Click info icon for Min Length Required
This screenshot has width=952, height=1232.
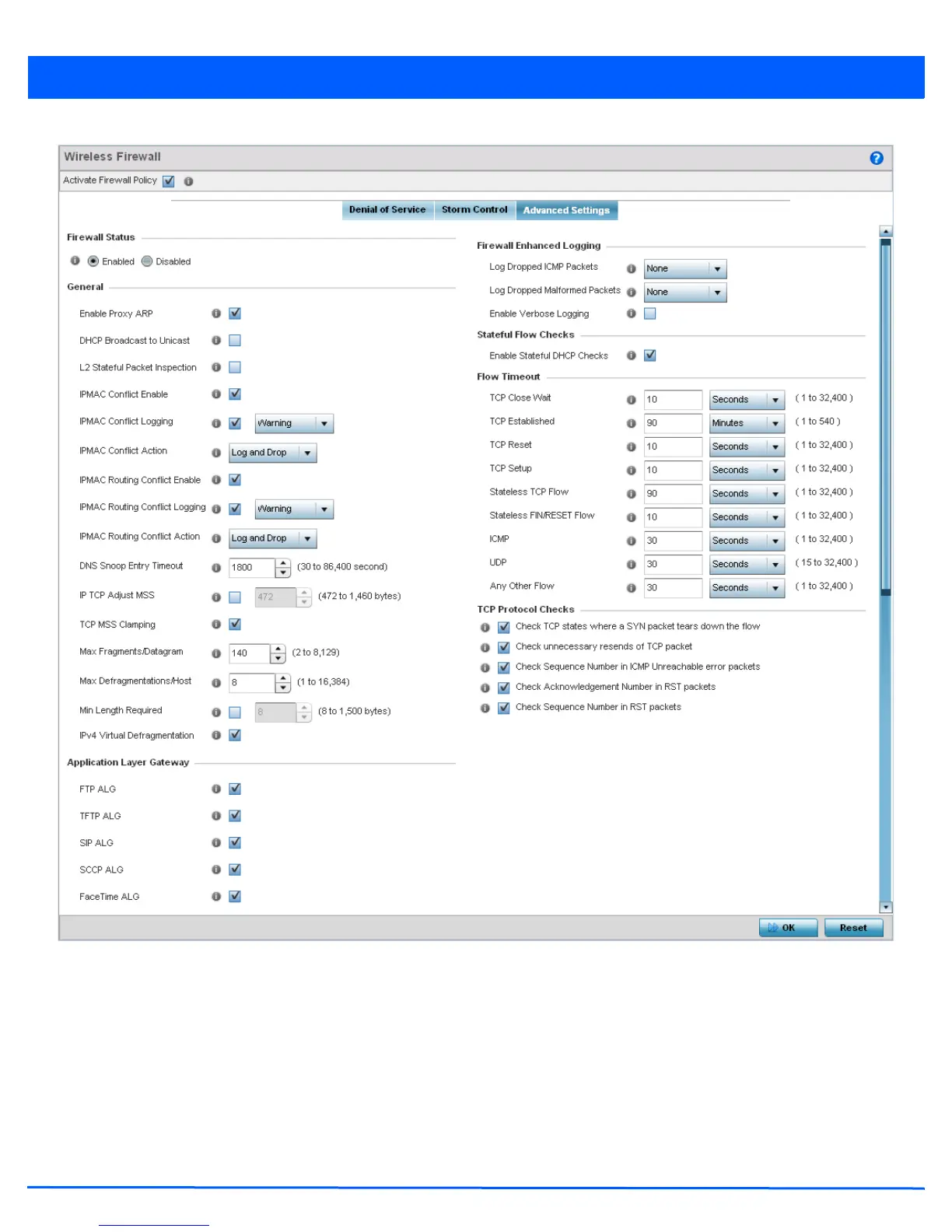[x=216, y=712]
